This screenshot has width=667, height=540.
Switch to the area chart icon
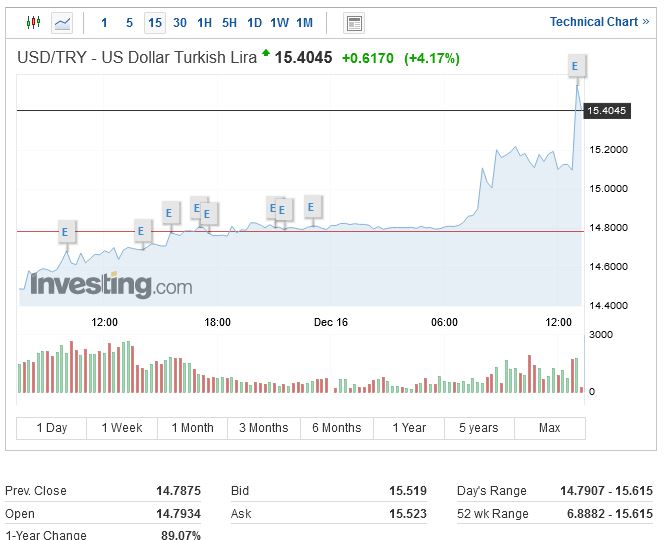pos(62,22)
